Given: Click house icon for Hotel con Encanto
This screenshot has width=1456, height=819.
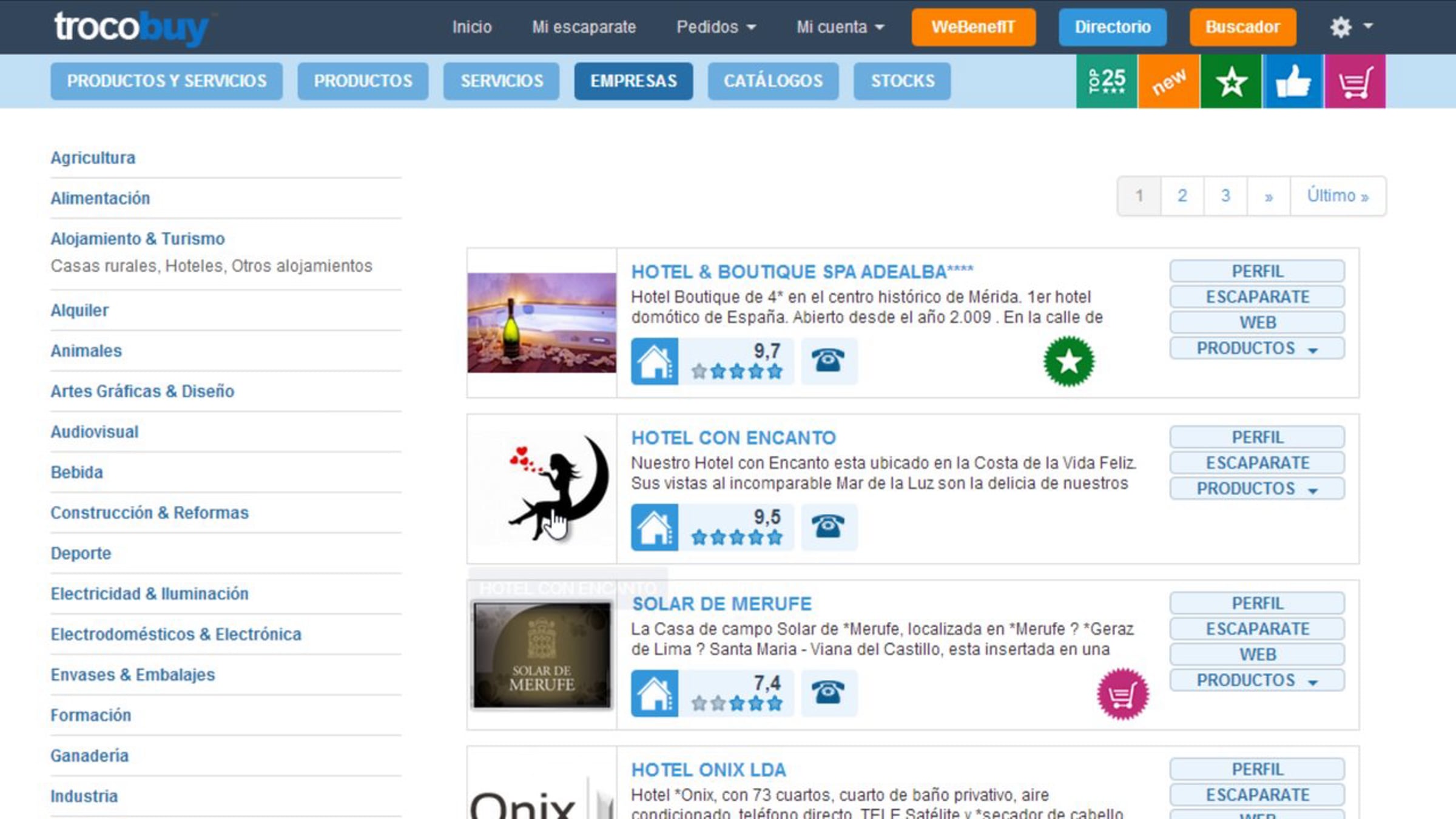Looking at the screenshot, I should [654, 527].
